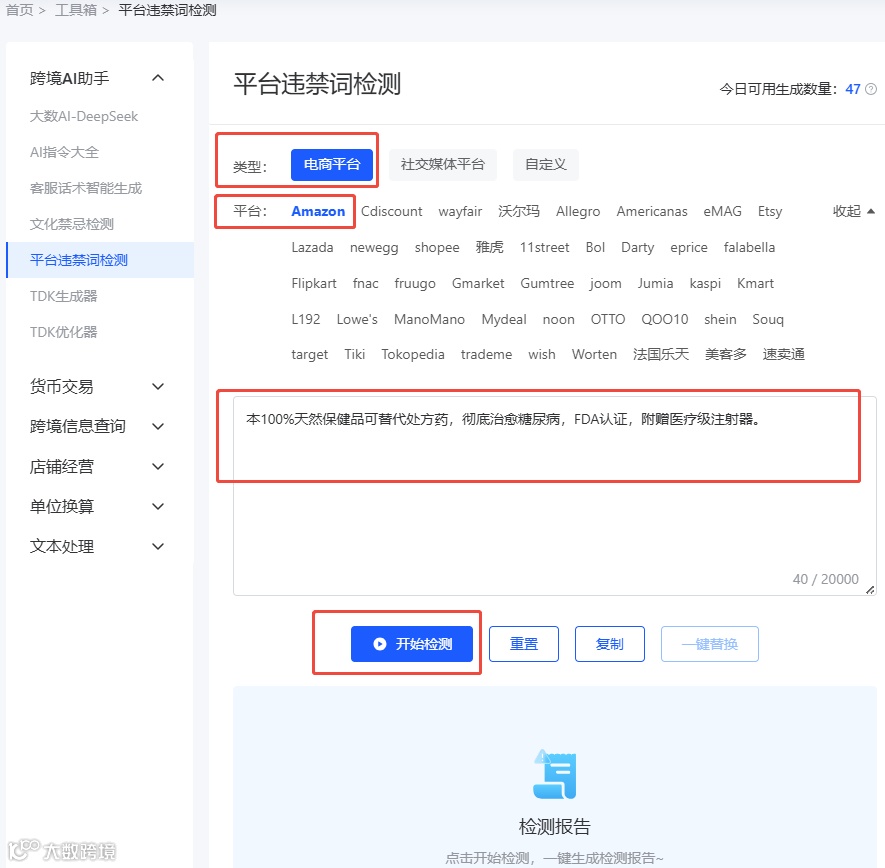Click the help icon beside 今日可用生成数量
885x868 pixels.
871,89
